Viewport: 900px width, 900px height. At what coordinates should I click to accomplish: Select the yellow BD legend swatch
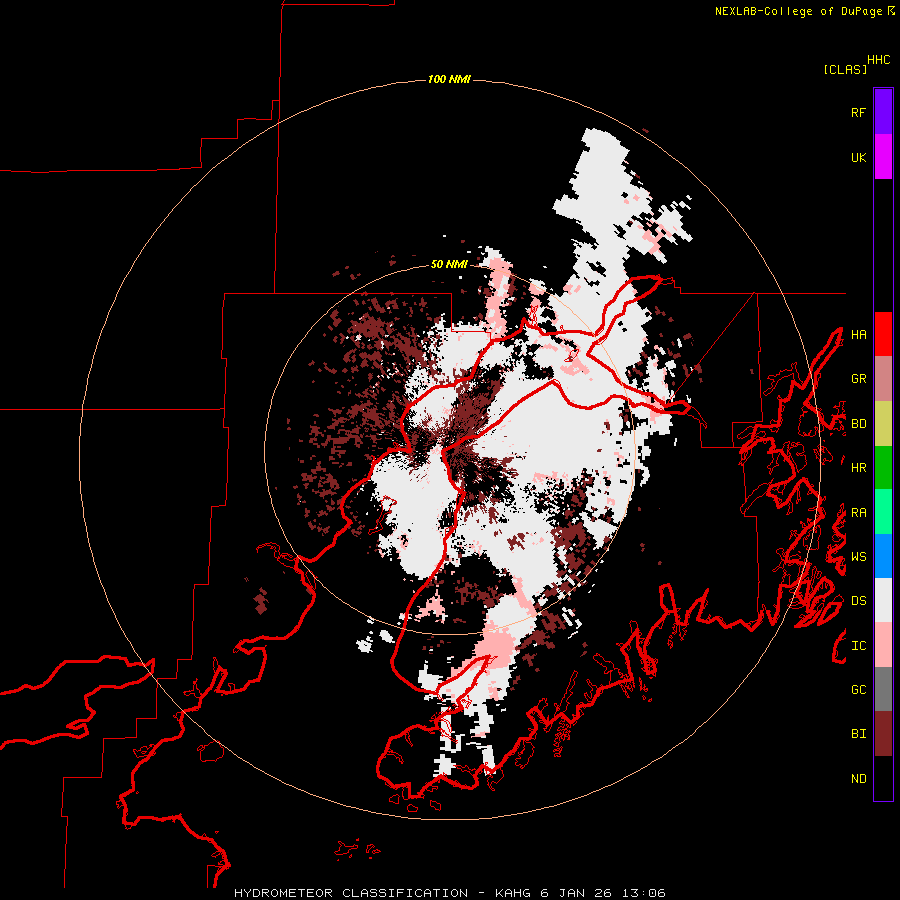click(x=883, y=424)
